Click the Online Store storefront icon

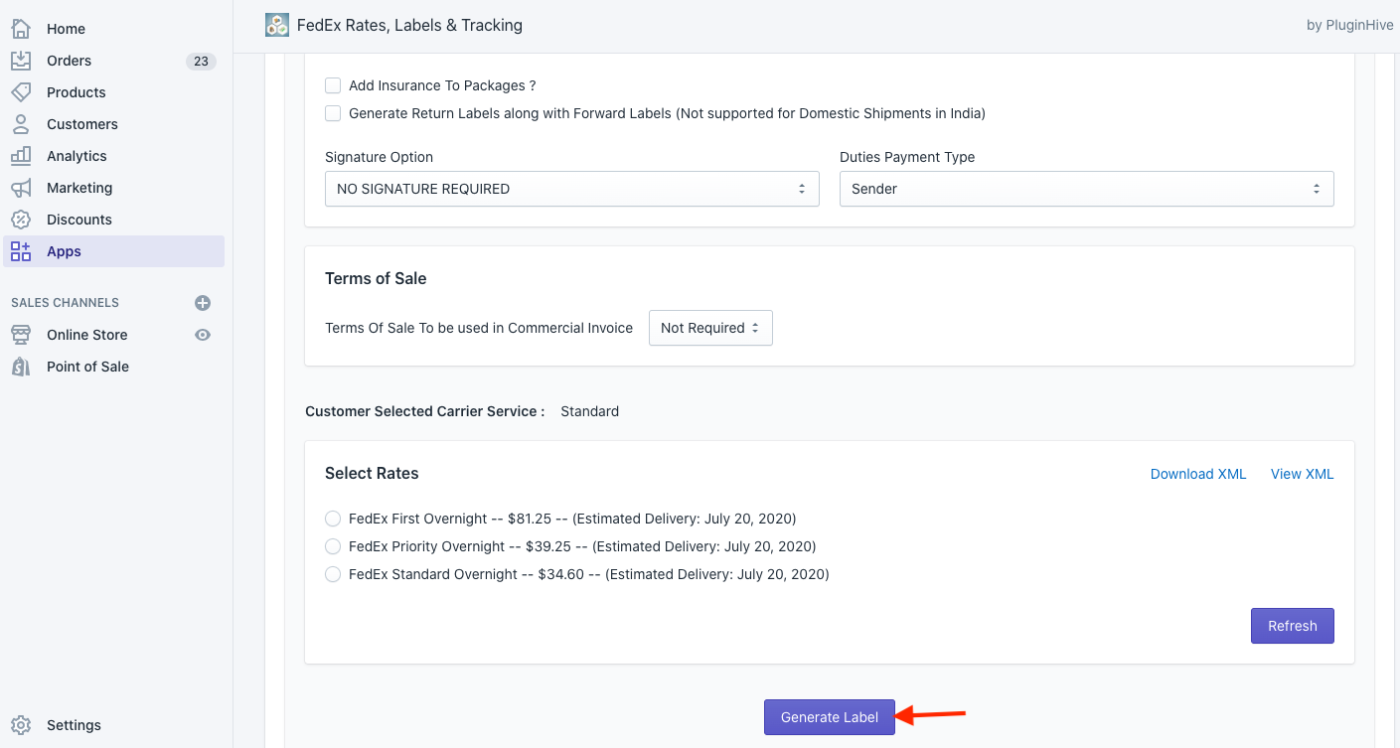21,335
